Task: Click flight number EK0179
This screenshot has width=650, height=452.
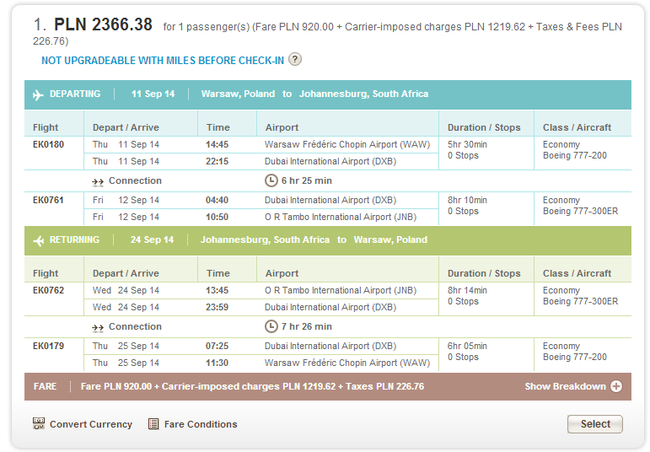Action: (x=49, y=346)
